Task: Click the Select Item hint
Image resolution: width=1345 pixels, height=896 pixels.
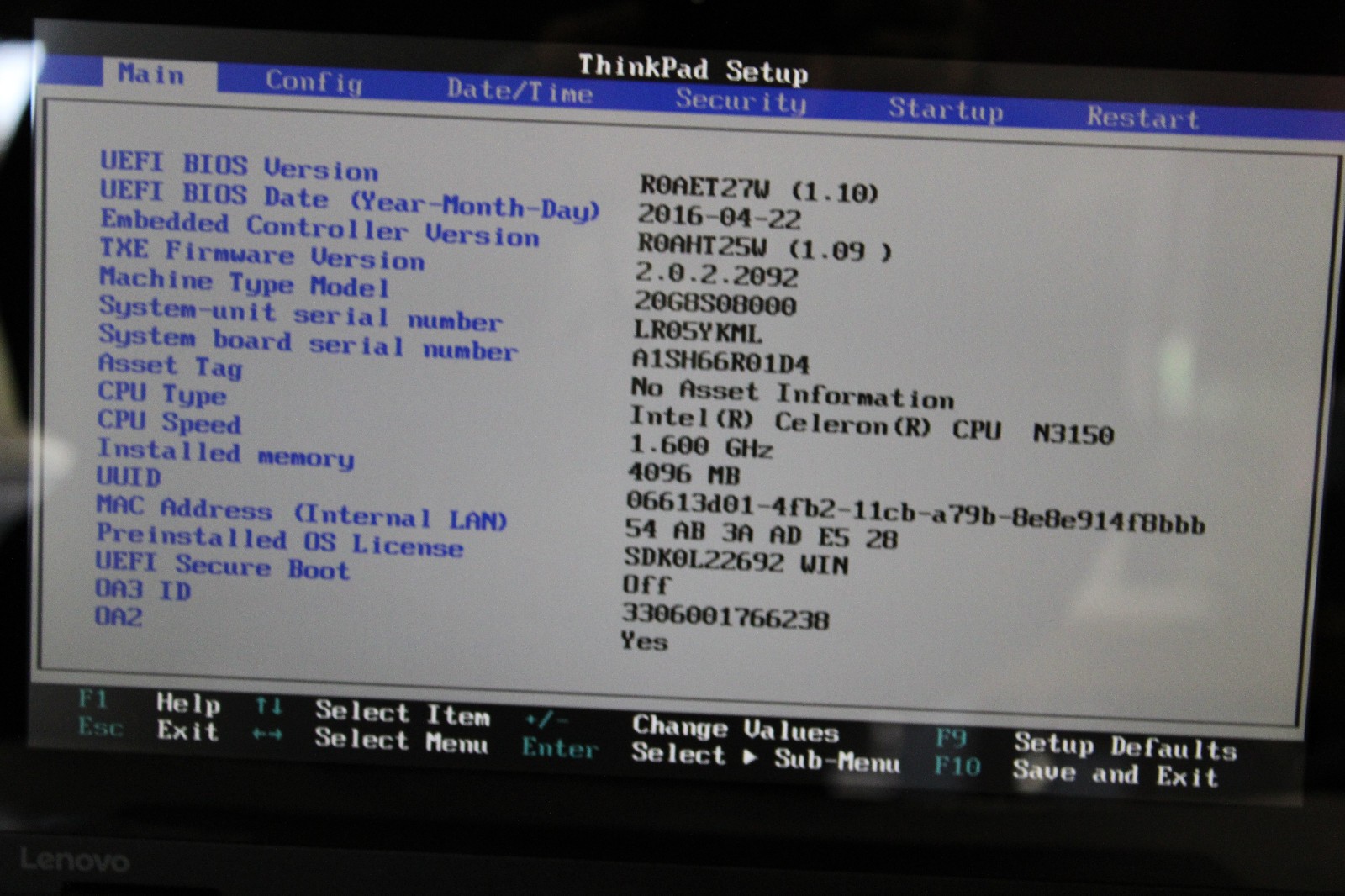Action: tap(403, 713)
